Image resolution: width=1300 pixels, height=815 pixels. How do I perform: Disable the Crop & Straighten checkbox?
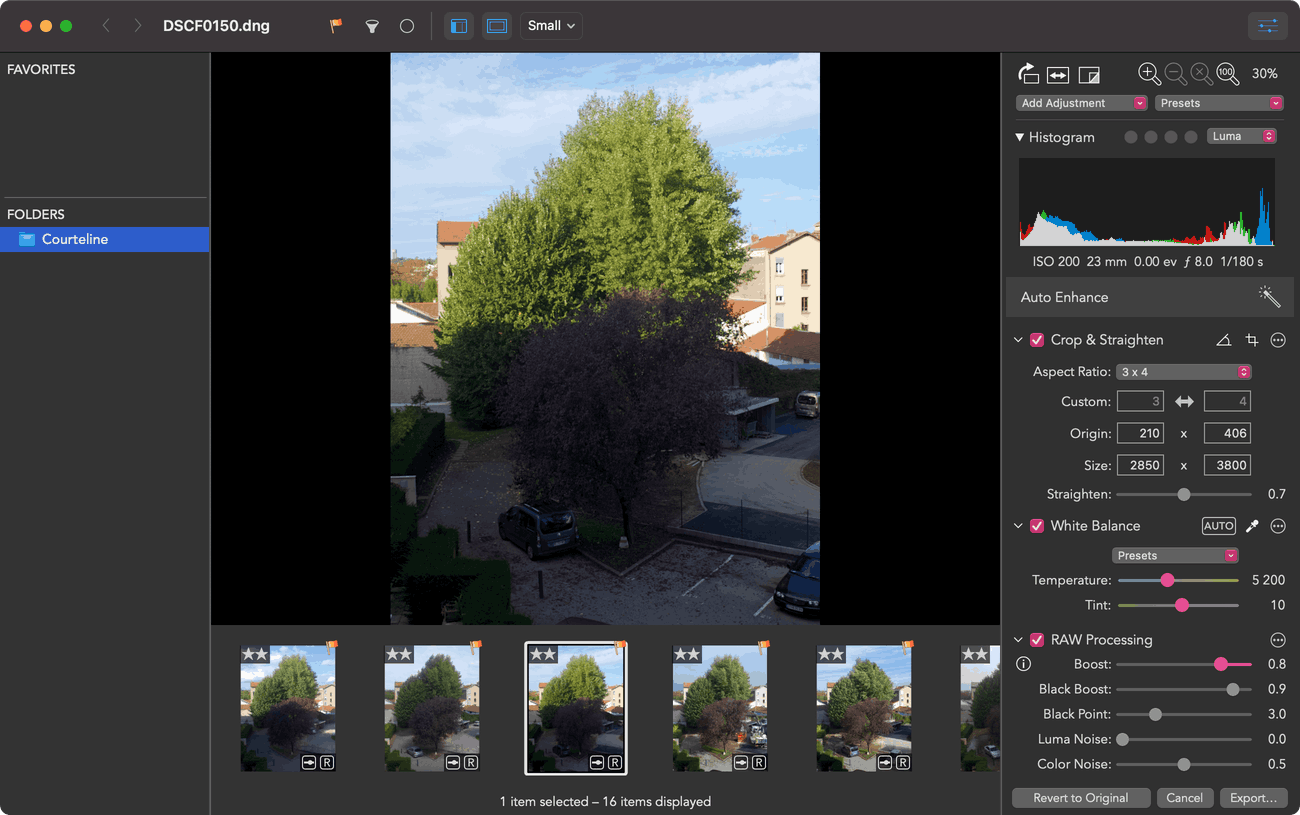click(1037, 340)
